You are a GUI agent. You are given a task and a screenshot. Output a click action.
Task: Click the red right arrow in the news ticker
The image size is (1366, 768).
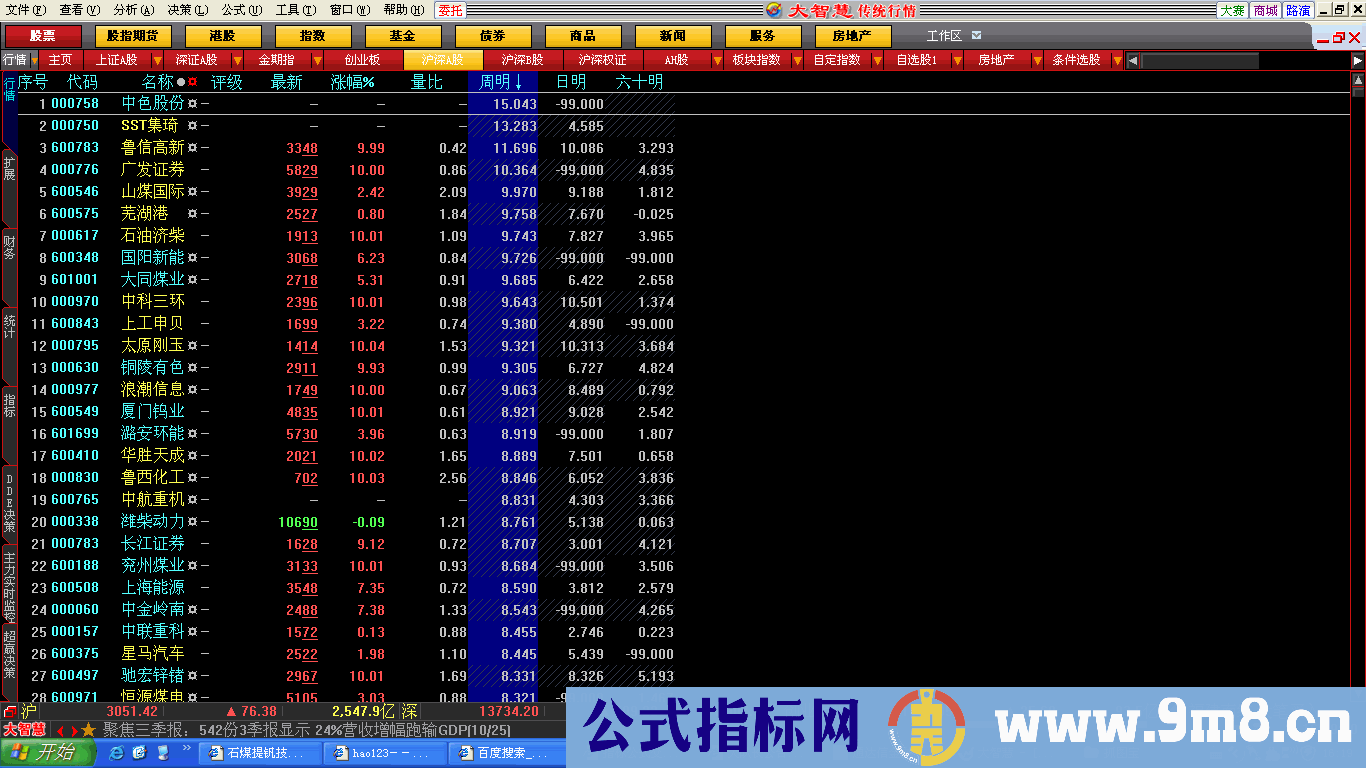pyautogui.click(x=73, y=731)
